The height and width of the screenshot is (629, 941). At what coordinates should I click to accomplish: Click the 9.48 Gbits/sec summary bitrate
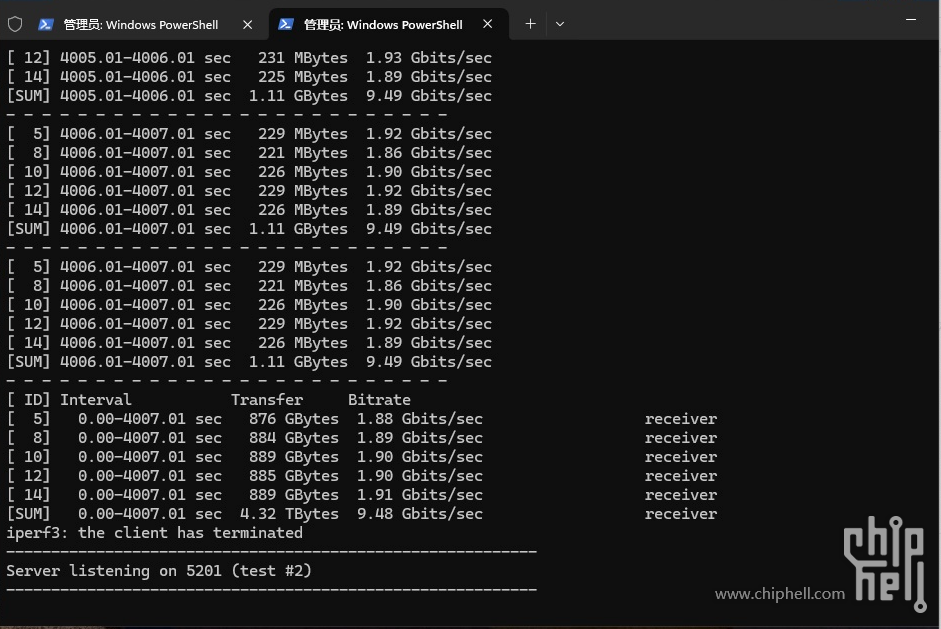tap(419, 514)
